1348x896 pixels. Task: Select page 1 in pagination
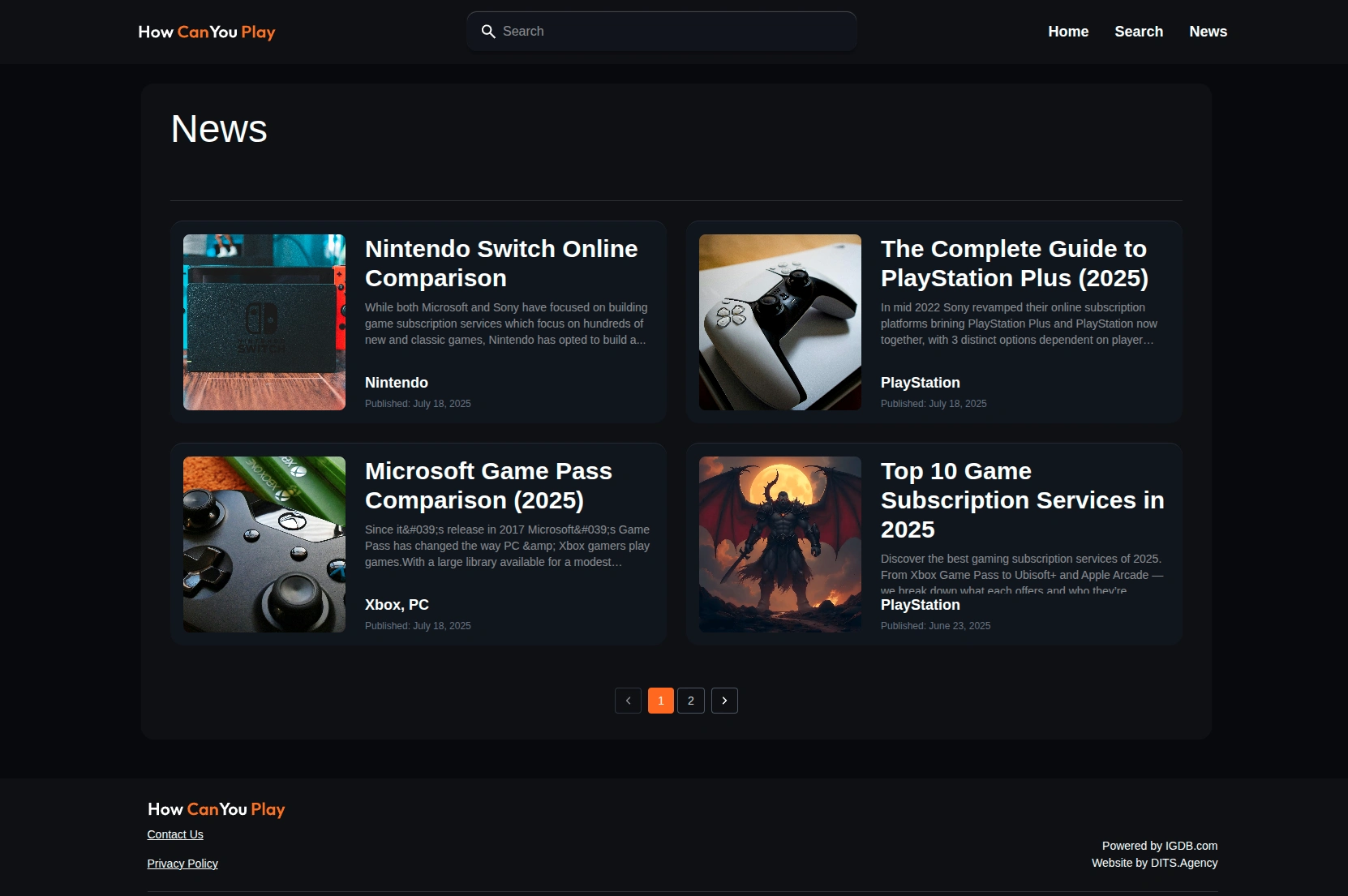click(x=661, y=701)
